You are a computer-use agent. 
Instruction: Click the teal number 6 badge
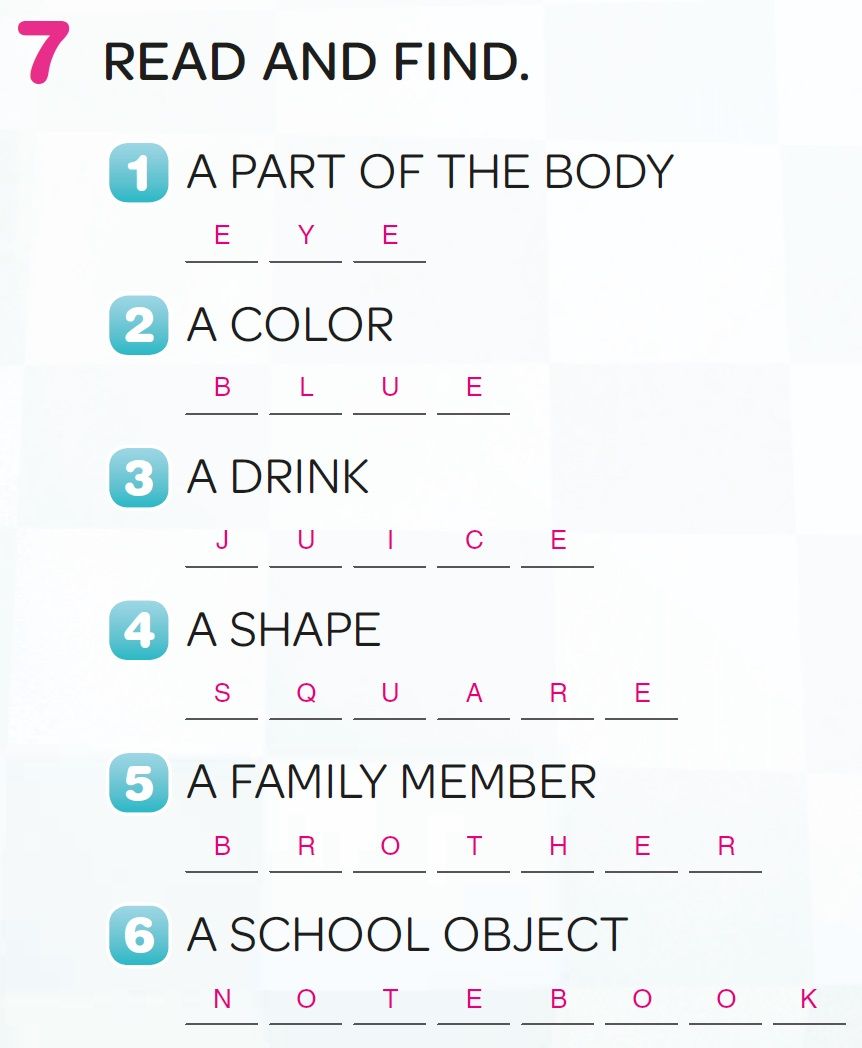point(138,935)
